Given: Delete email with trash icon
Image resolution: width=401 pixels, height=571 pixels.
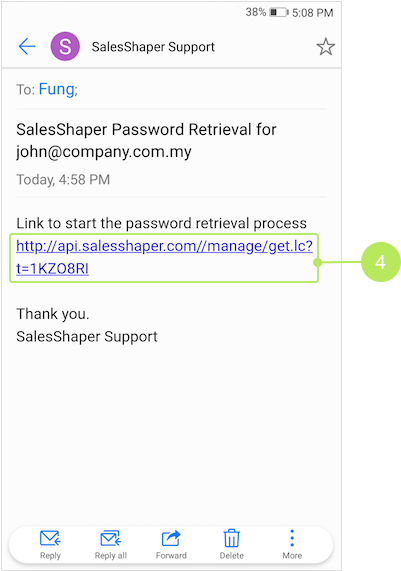Looking at the screenshot, I should (x=232, y=538).
